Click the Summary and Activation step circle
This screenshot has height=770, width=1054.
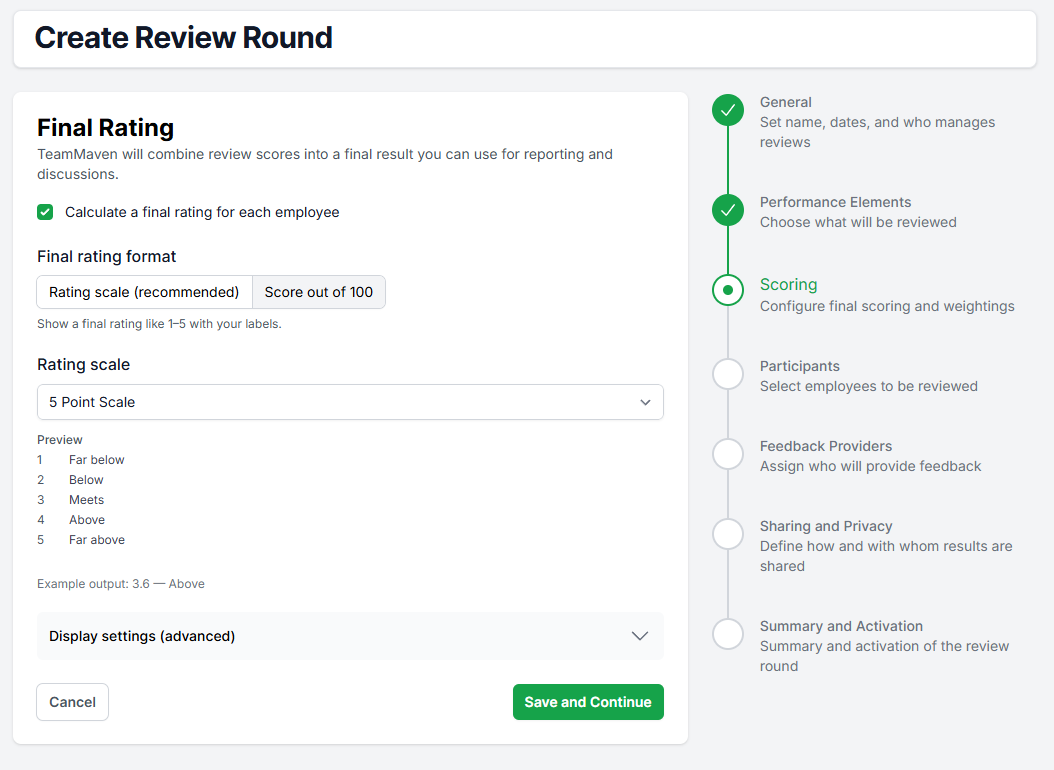pyautogui.click(x=728, y=634)
